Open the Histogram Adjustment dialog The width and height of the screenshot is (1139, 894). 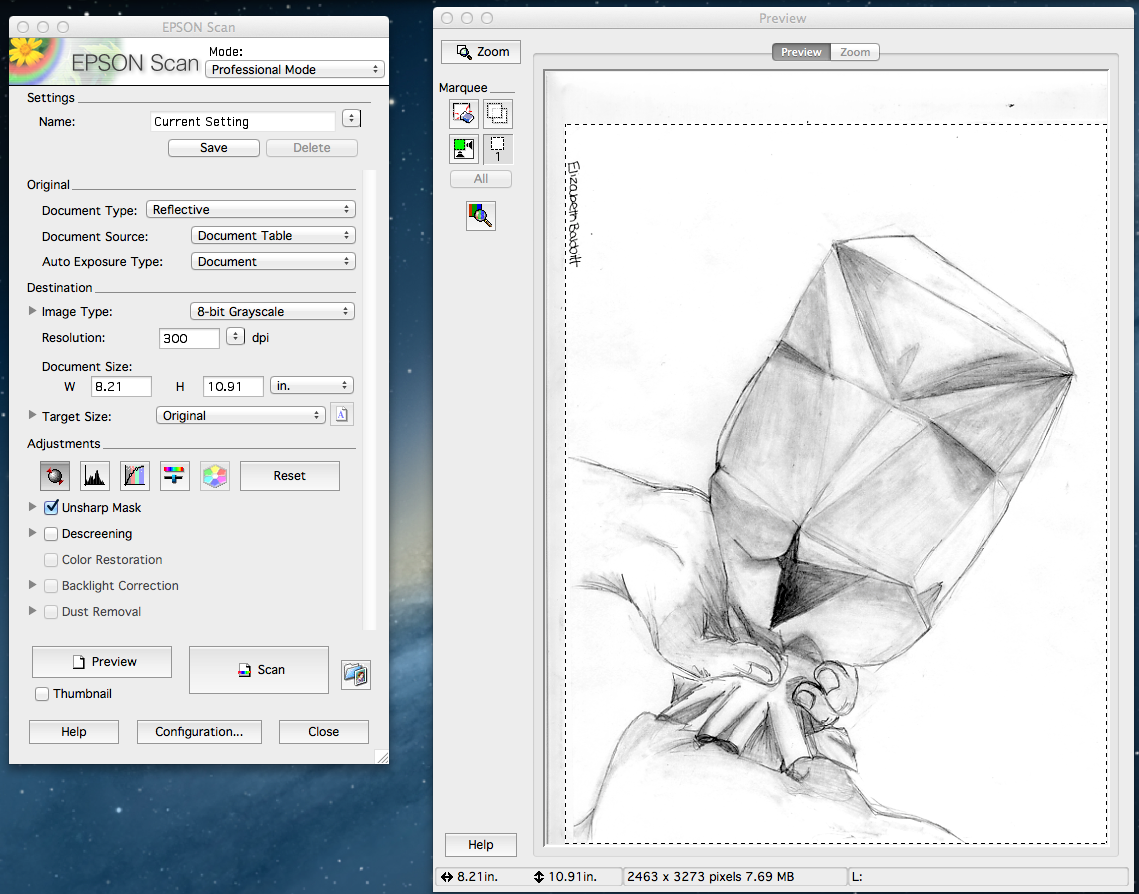point(95,476)
